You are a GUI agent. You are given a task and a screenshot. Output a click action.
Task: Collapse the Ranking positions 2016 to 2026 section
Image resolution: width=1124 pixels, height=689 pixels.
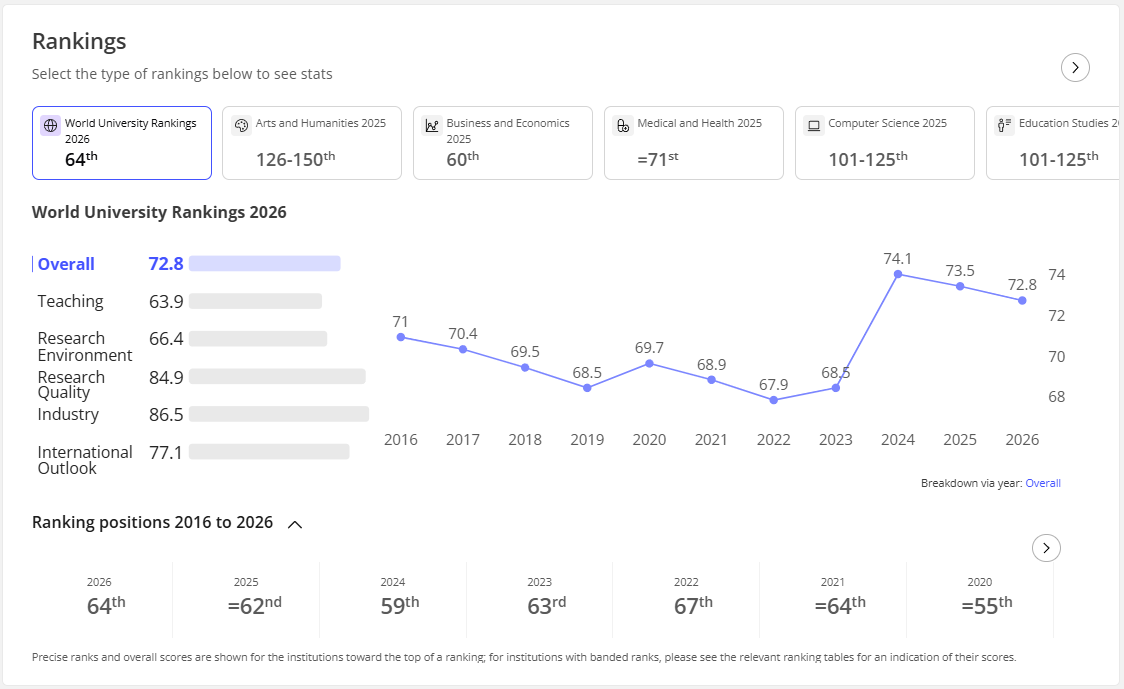pos(295,525)
